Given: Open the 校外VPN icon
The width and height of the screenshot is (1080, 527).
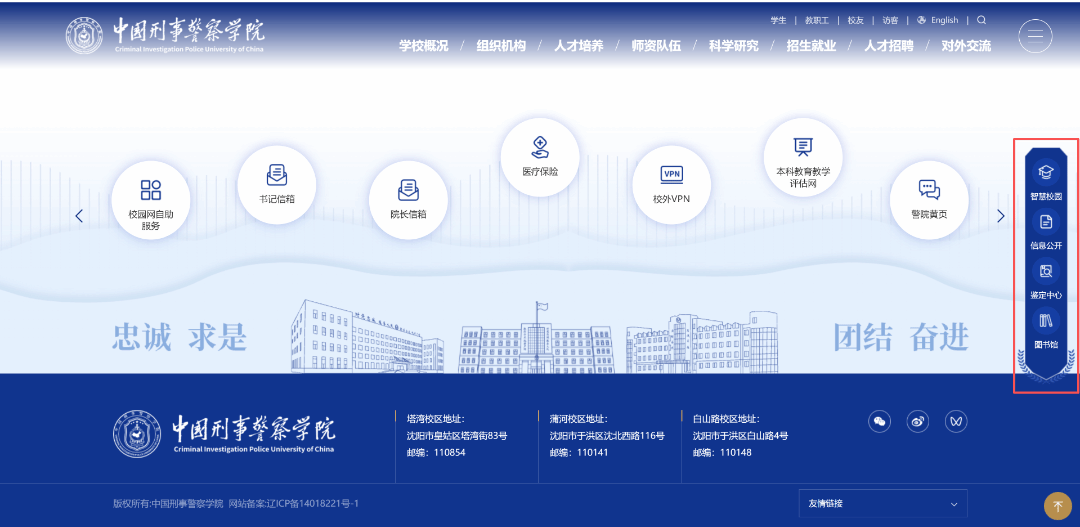Looking at the screenshot, I should tap(672, 175).
